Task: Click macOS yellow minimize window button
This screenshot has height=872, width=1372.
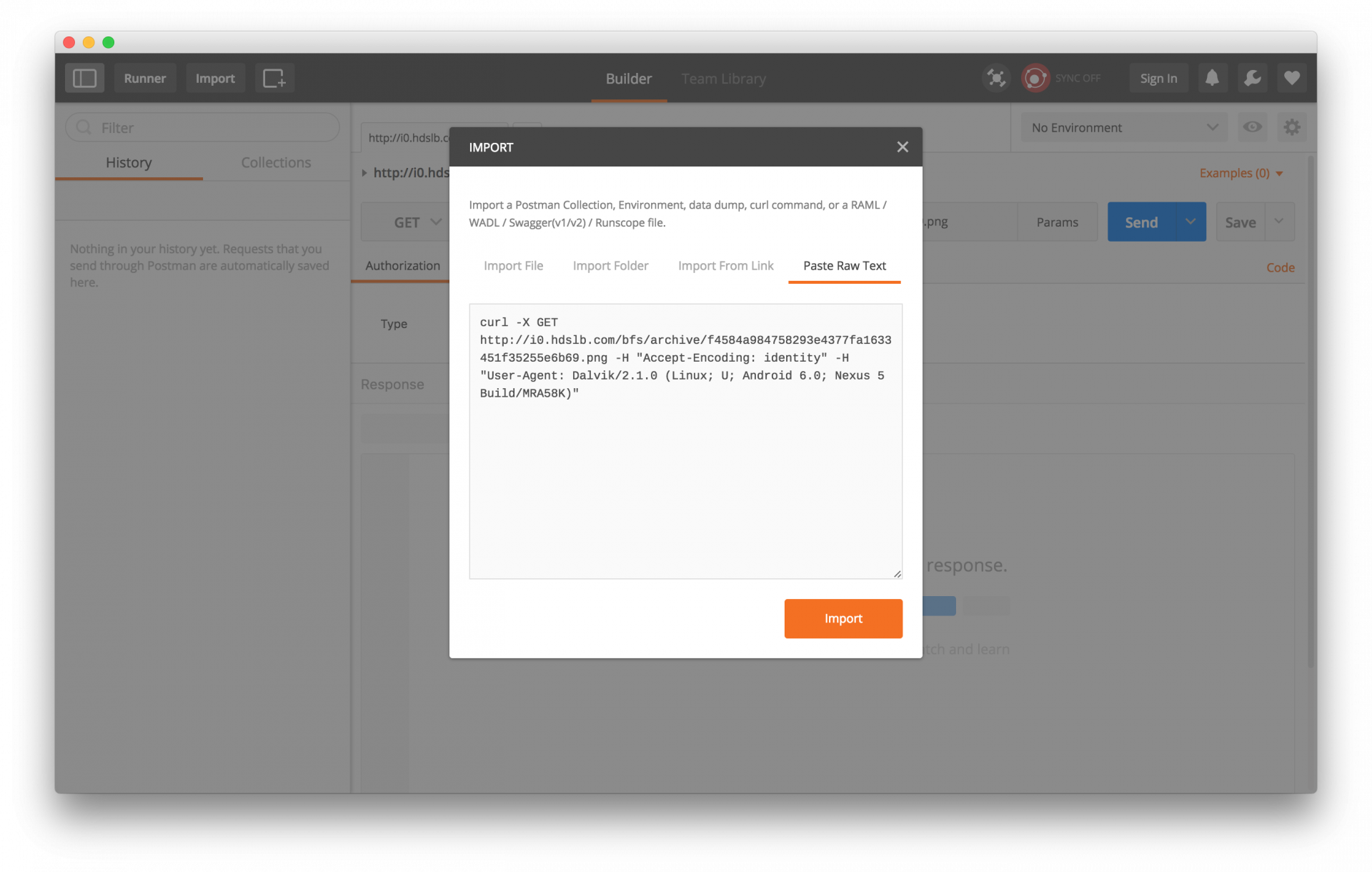Action: click(89, 42)
